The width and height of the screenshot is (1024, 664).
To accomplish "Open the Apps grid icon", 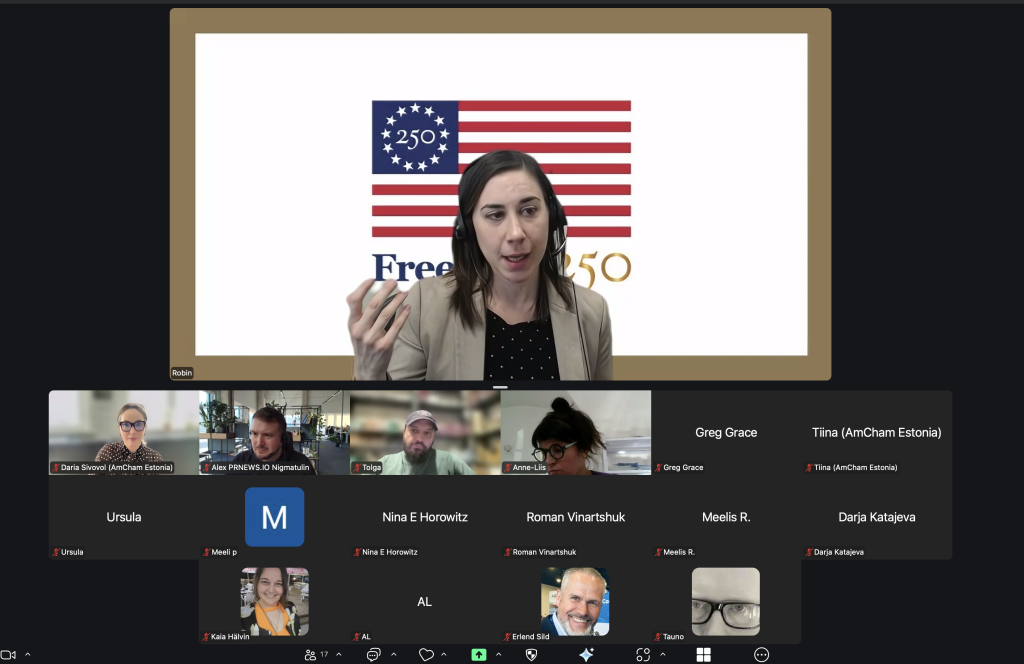I will pos(703,655).
